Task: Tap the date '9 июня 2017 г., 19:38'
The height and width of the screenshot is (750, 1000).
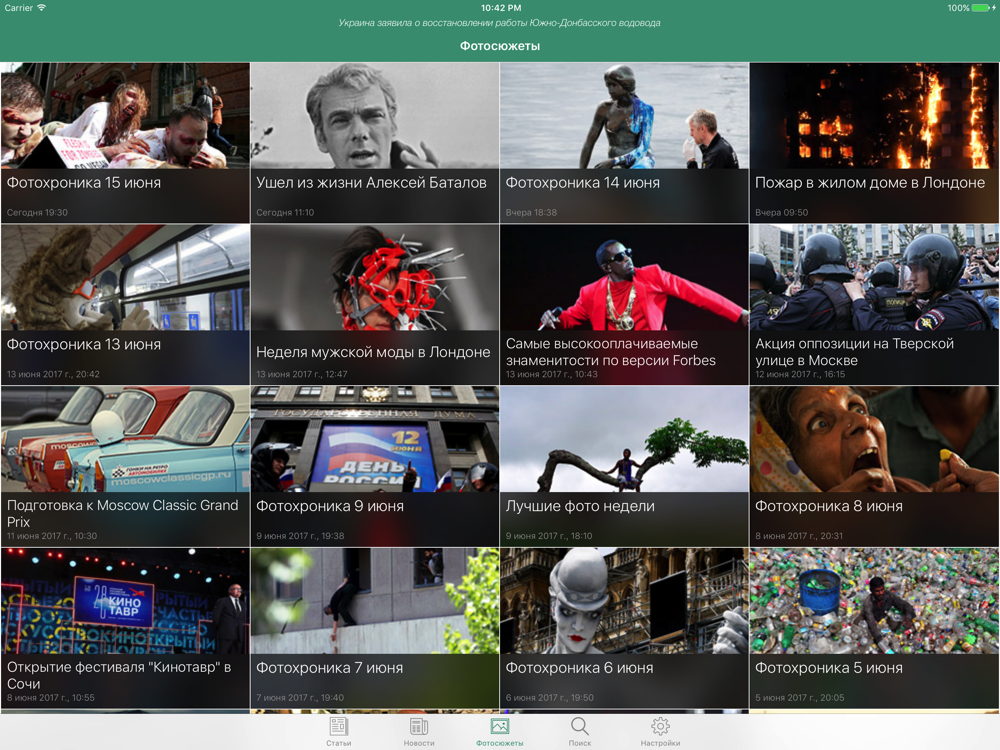Action: click(300, 536)
